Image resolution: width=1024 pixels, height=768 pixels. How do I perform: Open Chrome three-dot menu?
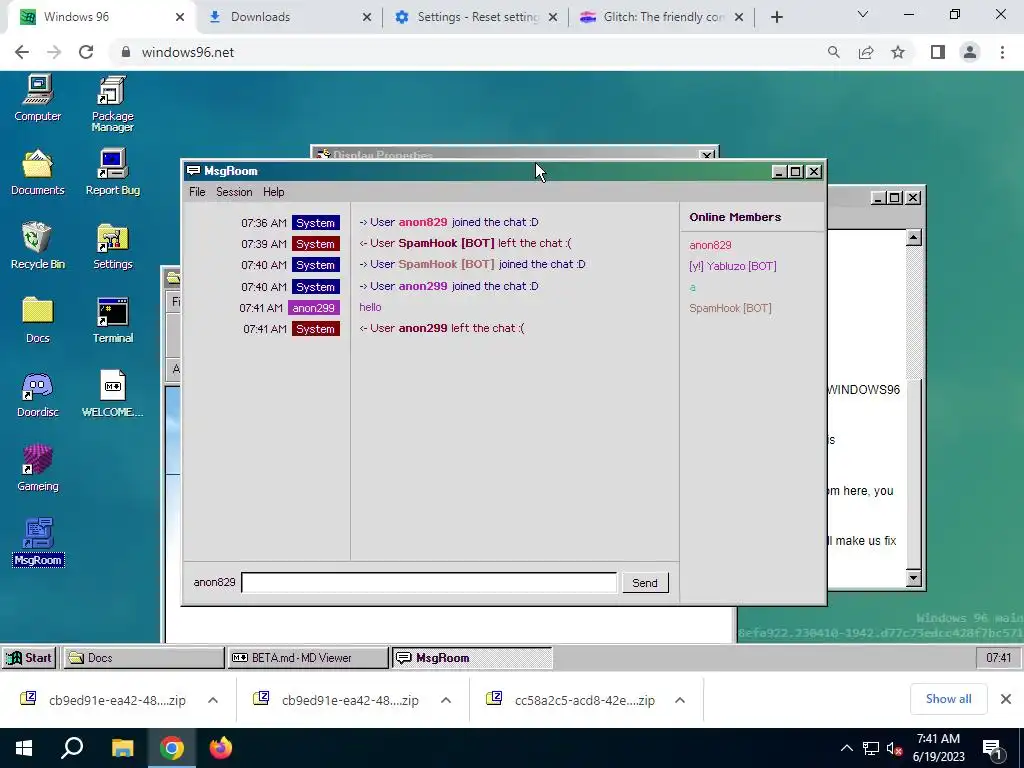1002,52
